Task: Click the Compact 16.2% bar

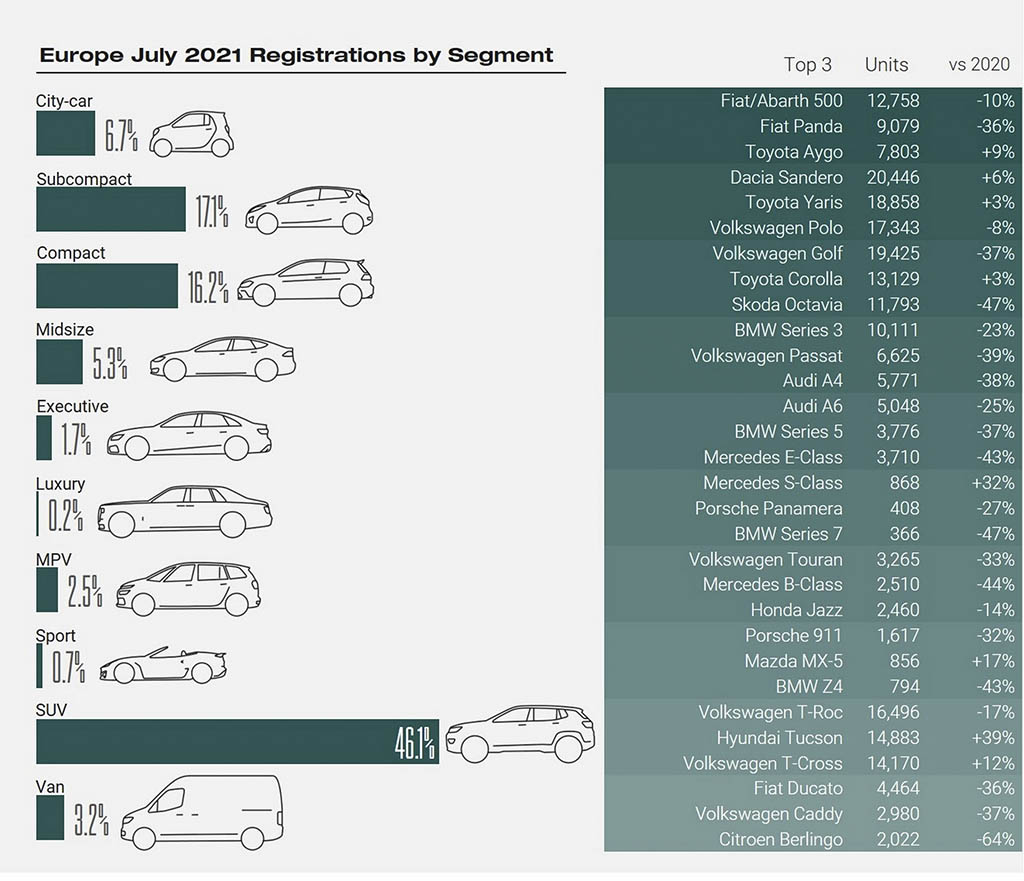Action: pos(107,285)
